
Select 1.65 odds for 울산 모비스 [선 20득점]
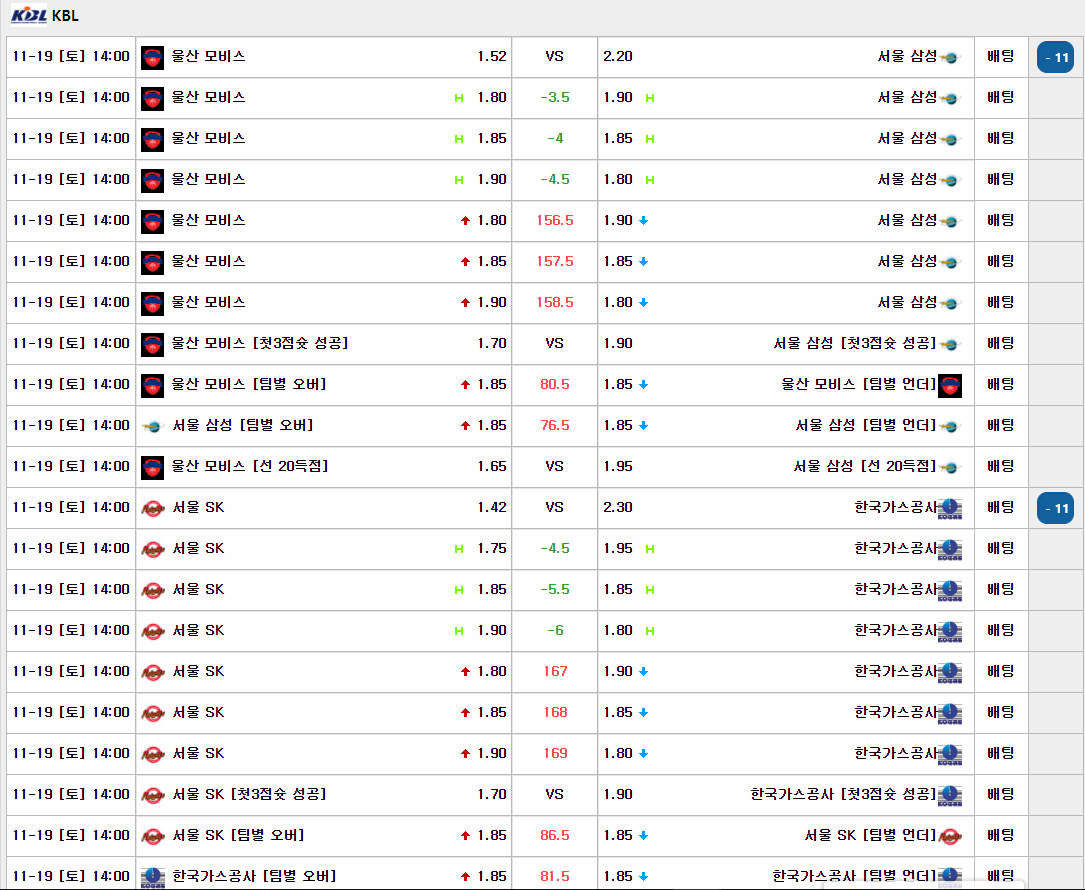492,466
